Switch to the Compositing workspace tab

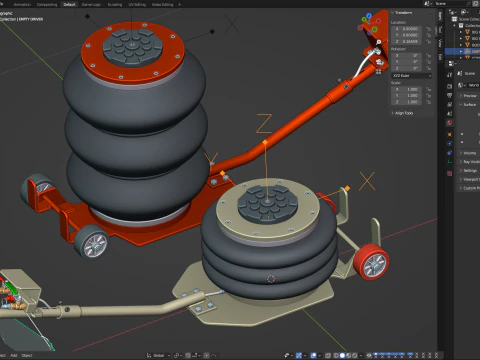coord(47,4)
